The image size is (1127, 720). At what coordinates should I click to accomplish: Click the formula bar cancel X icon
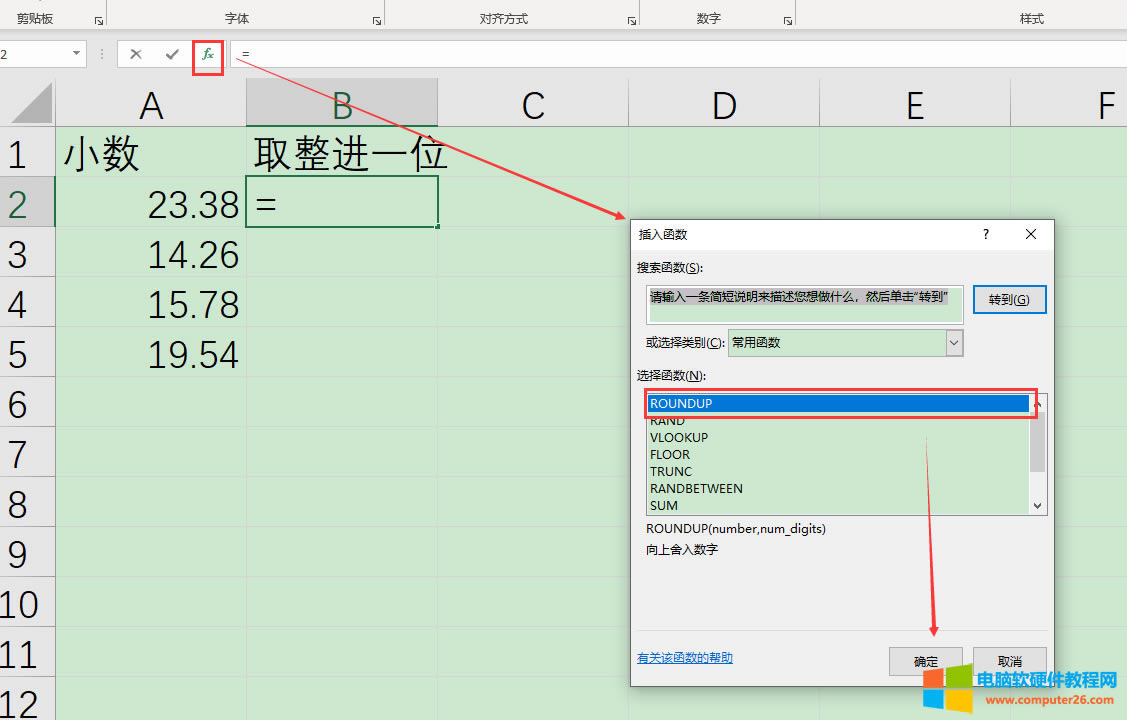136,54
